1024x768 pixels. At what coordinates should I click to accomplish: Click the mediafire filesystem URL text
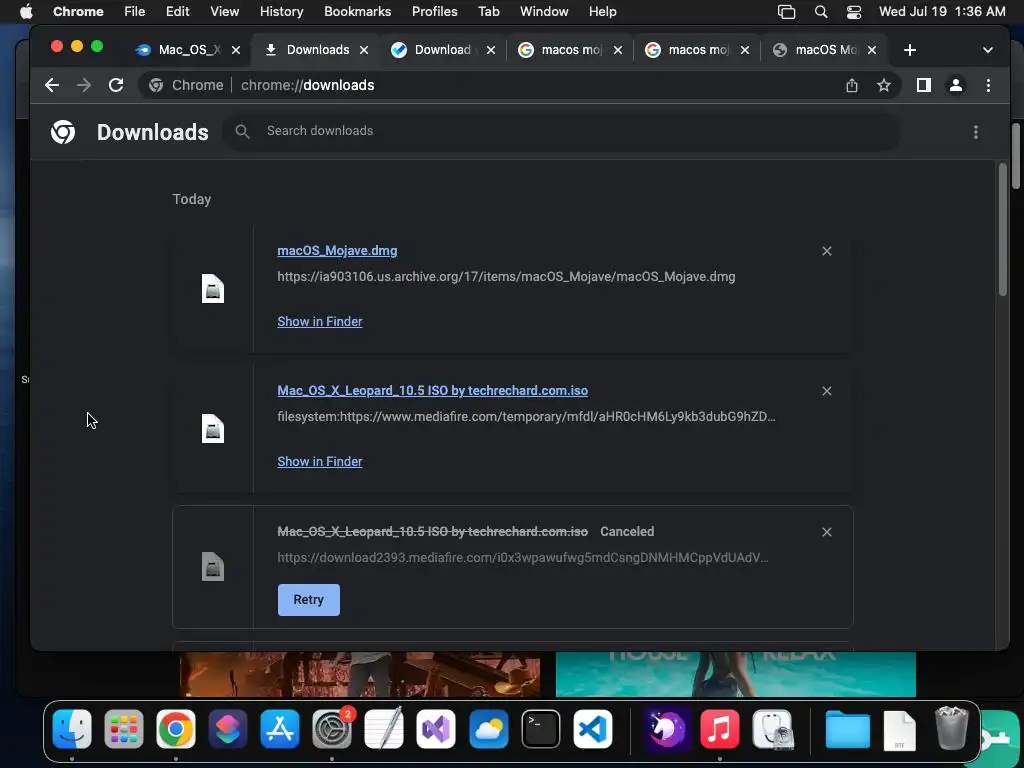tap(526, 417)
